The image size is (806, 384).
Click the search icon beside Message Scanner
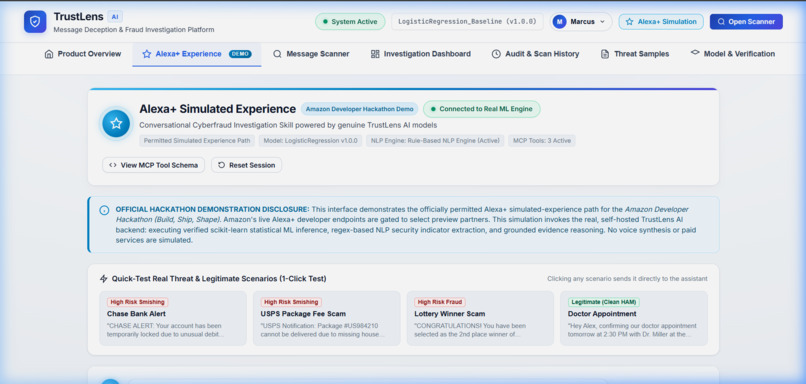tap(278, 54)
